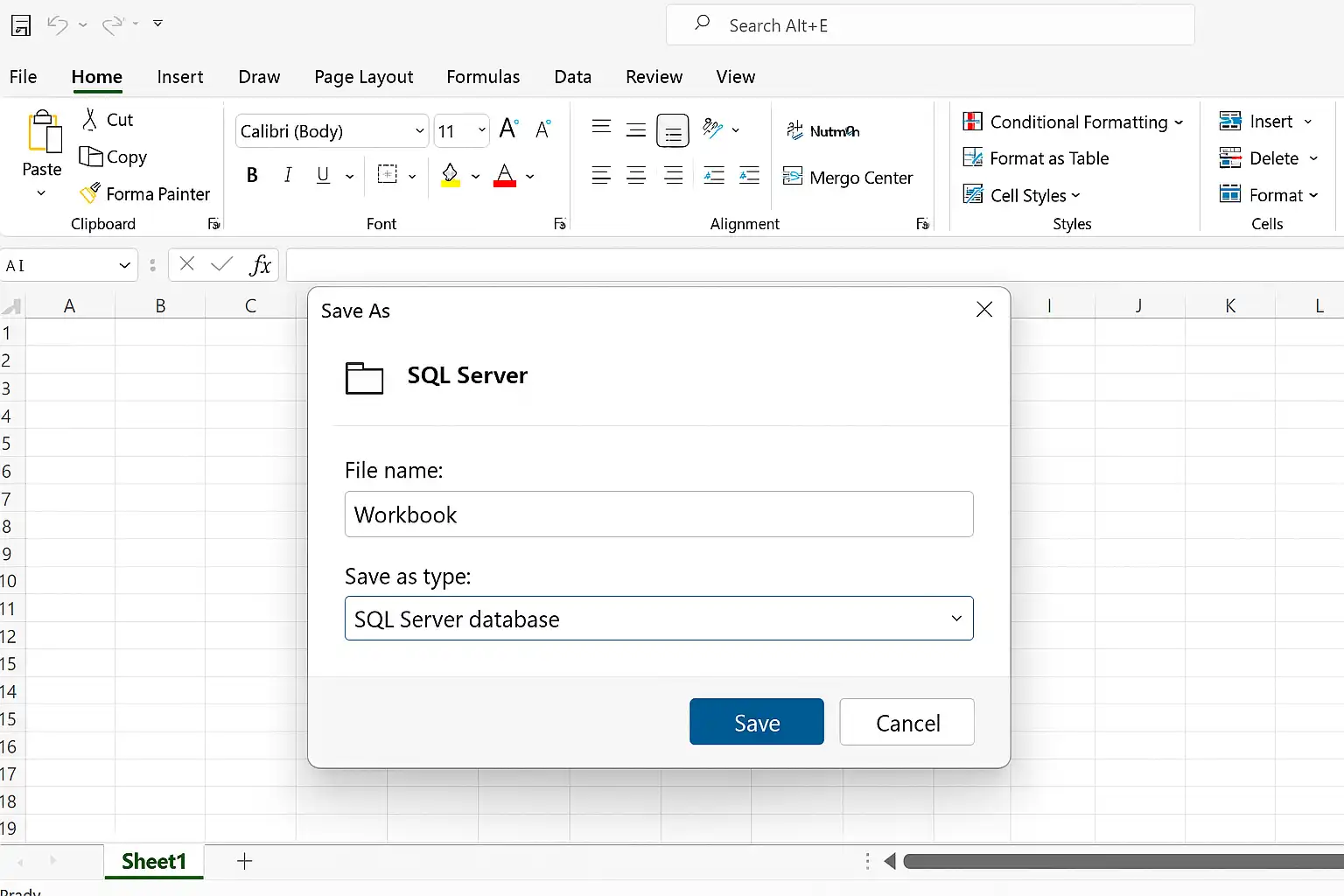Open the Save as type dropdown

pyautogui.click(x=659, y=619)
